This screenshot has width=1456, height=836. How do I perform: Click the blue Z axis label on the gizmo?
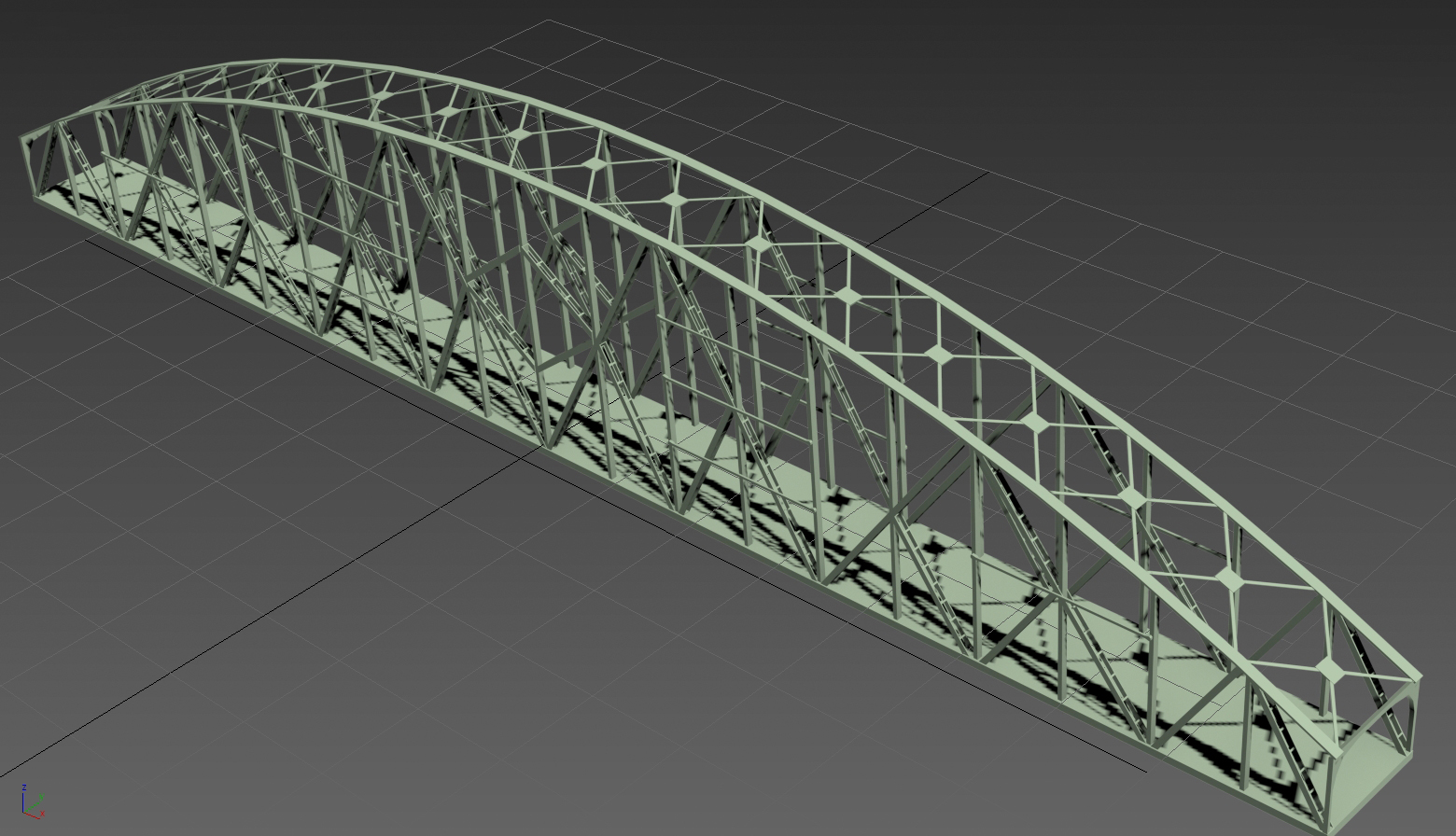23,788
